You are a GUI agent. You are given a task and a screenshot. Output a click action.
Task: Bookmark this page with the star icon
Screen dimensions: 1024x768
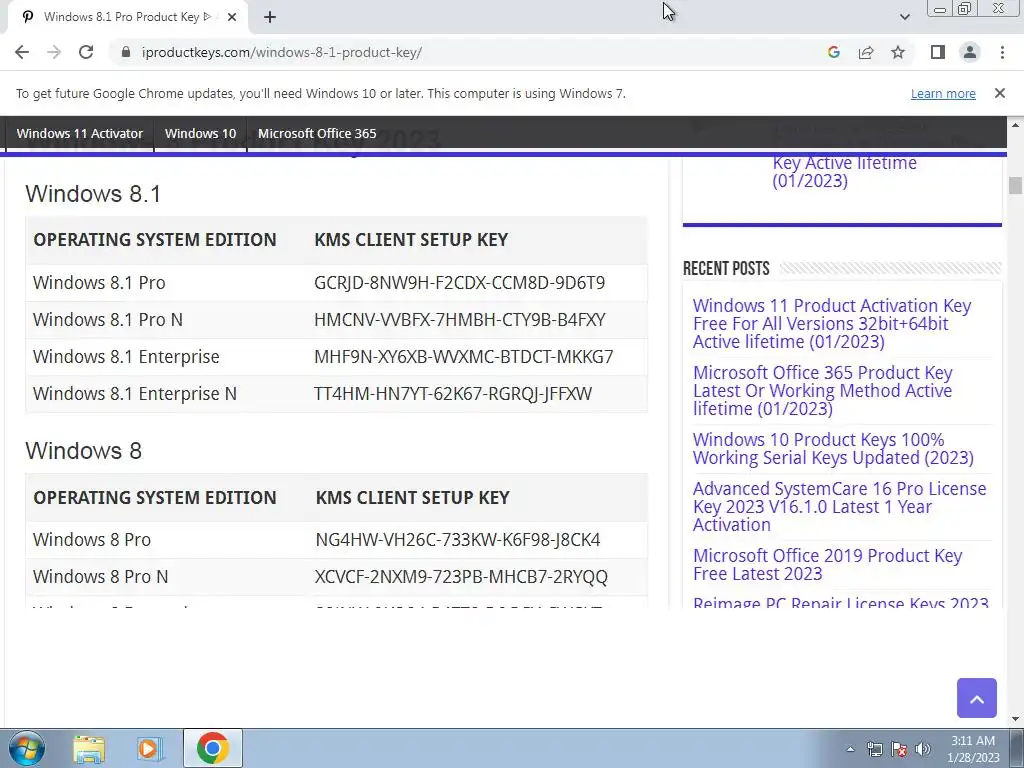898,52
